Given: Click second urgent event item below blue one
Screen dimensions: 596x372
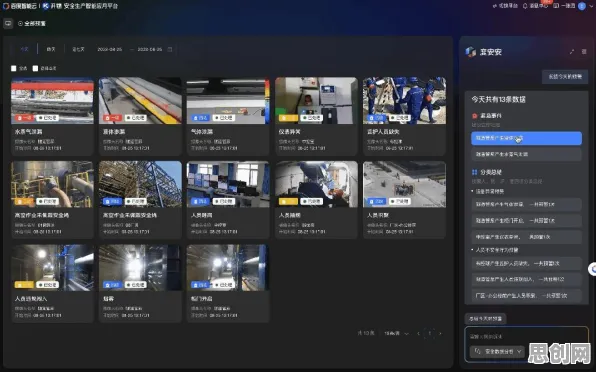Looking at the screenshot, I should (526, 154).
